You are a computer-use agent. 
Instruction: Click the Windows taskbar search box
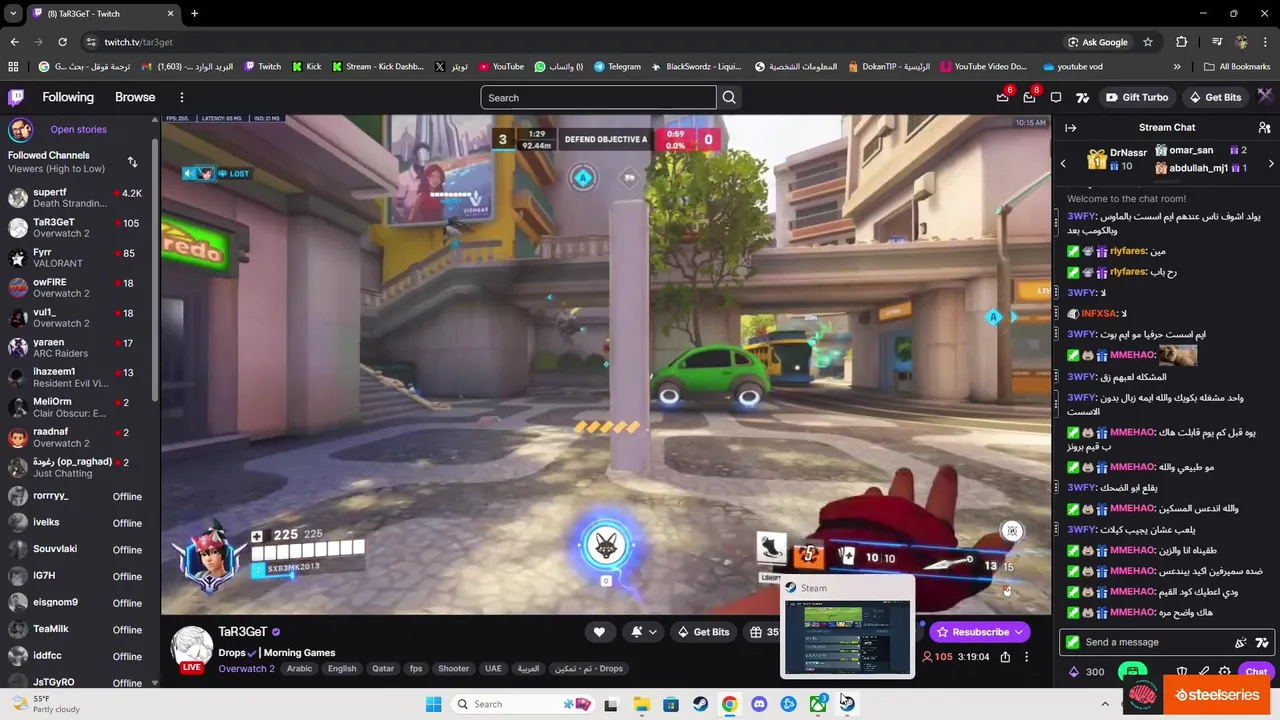click(523, 704)
